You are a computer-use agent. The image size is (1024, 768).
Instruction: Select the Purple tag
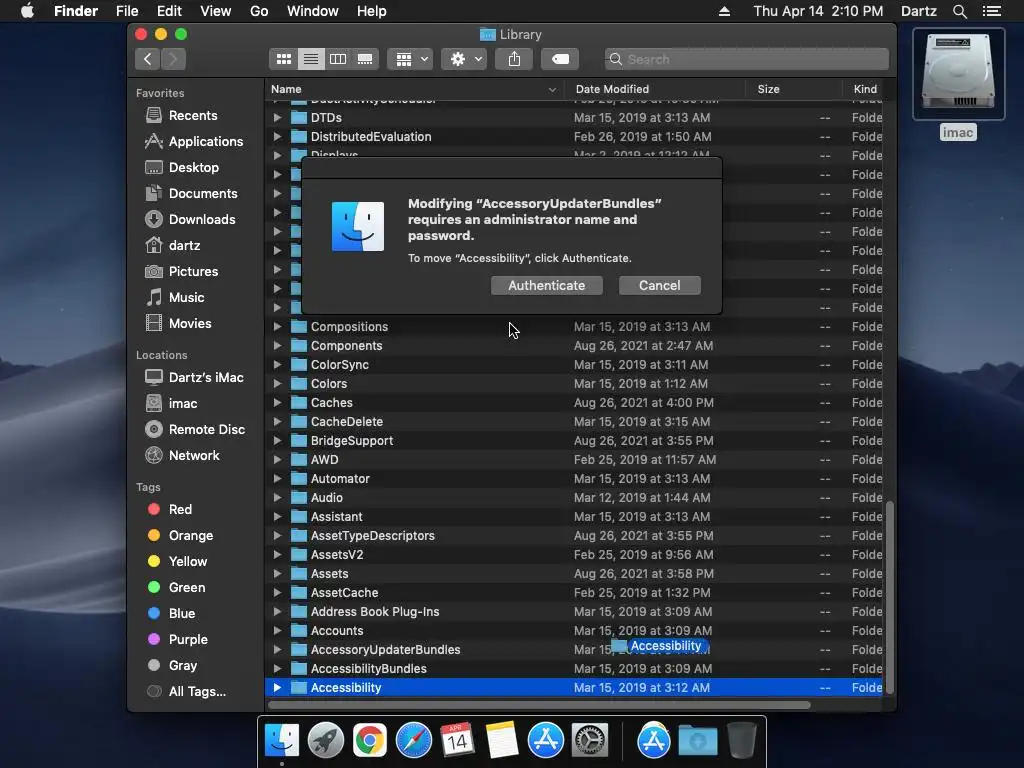pos(178,640)
